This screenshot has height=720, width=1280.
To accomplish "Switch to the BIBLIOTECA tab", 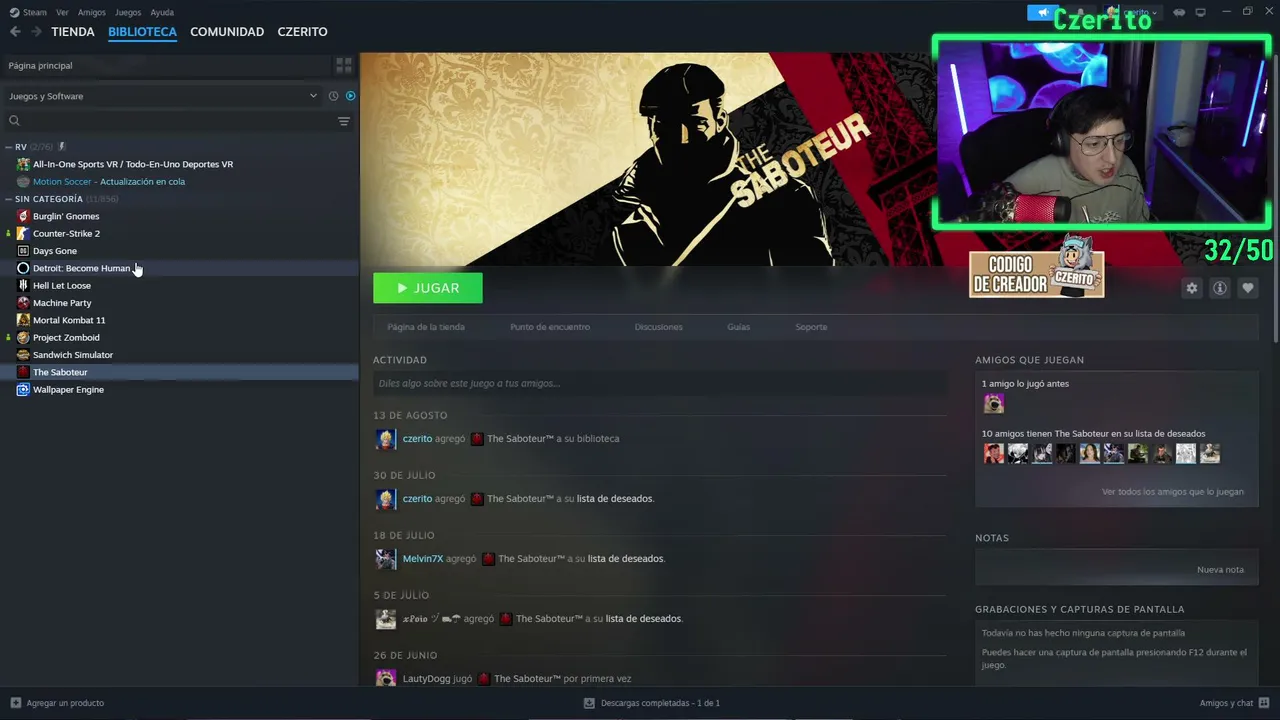I will click(142, 32).
